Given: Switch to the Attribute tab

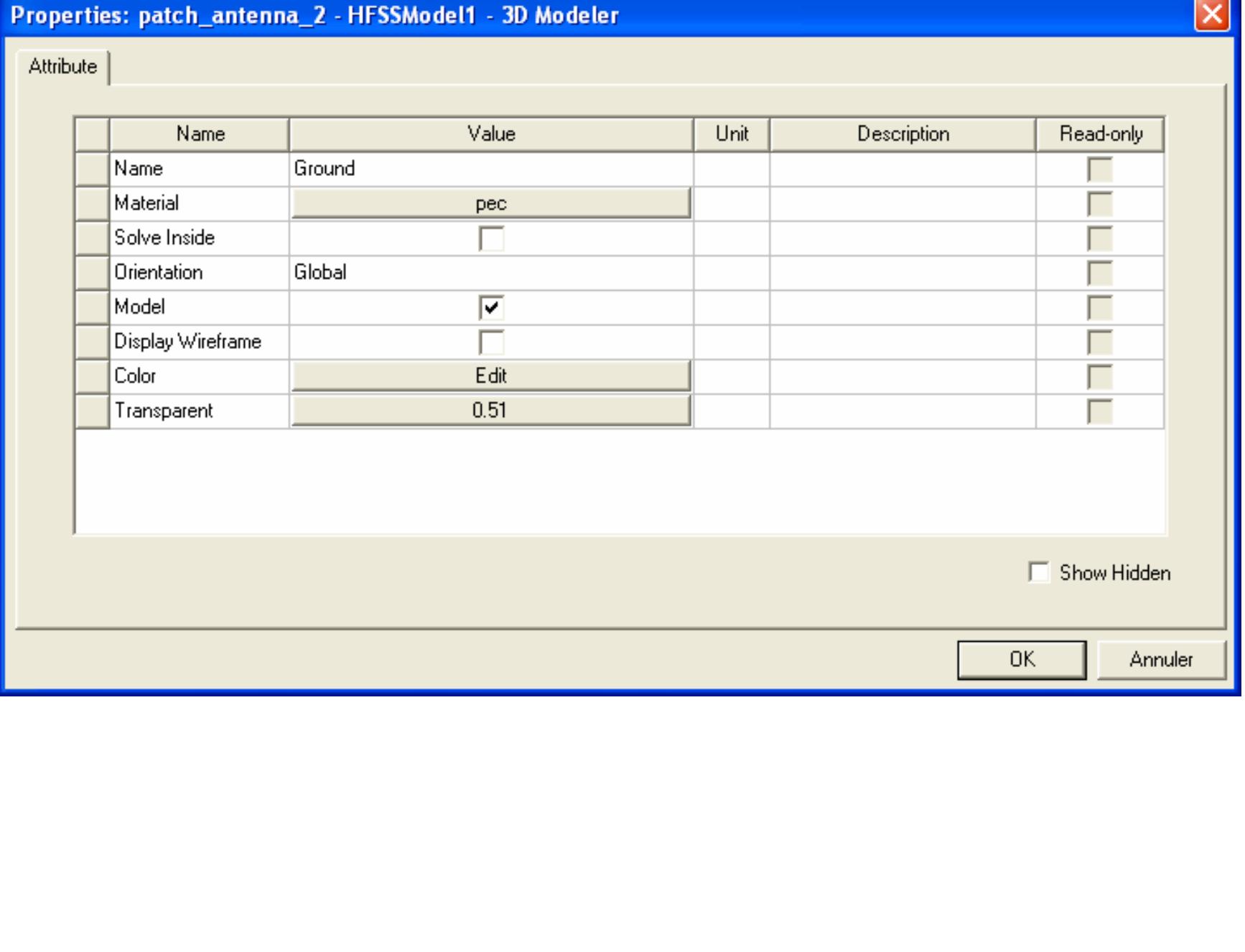Looking at the screenshot, I should 63,66.
